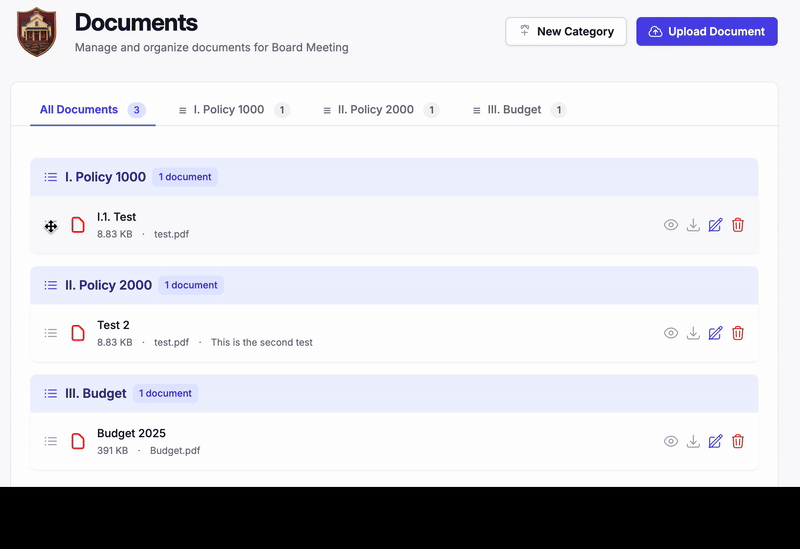Click PDF file icon for Budget 2025
800x549 pixels.
point(78,441)
